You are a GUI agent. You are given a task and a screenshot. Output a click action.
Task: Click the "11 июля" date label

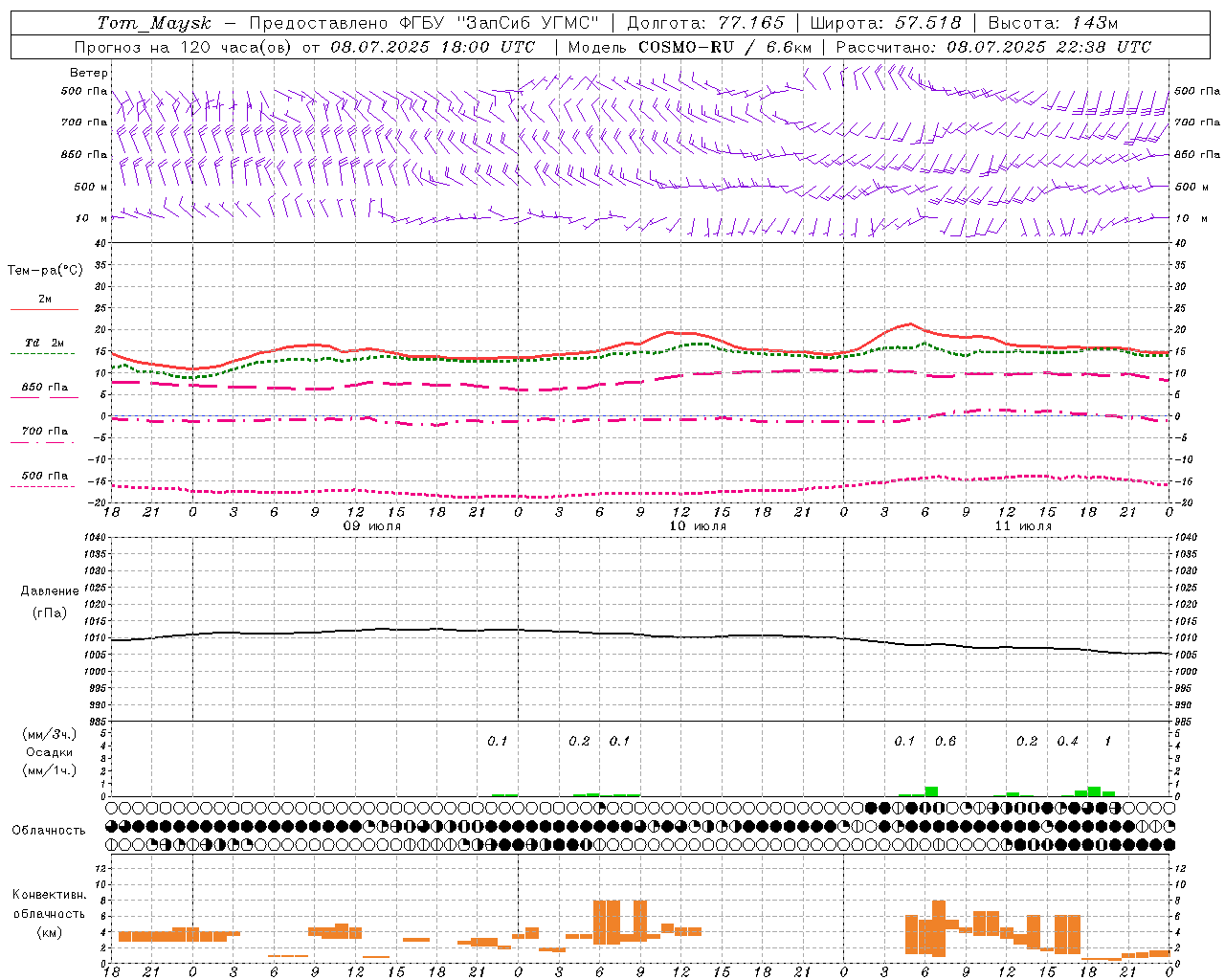pos(1023,526)
